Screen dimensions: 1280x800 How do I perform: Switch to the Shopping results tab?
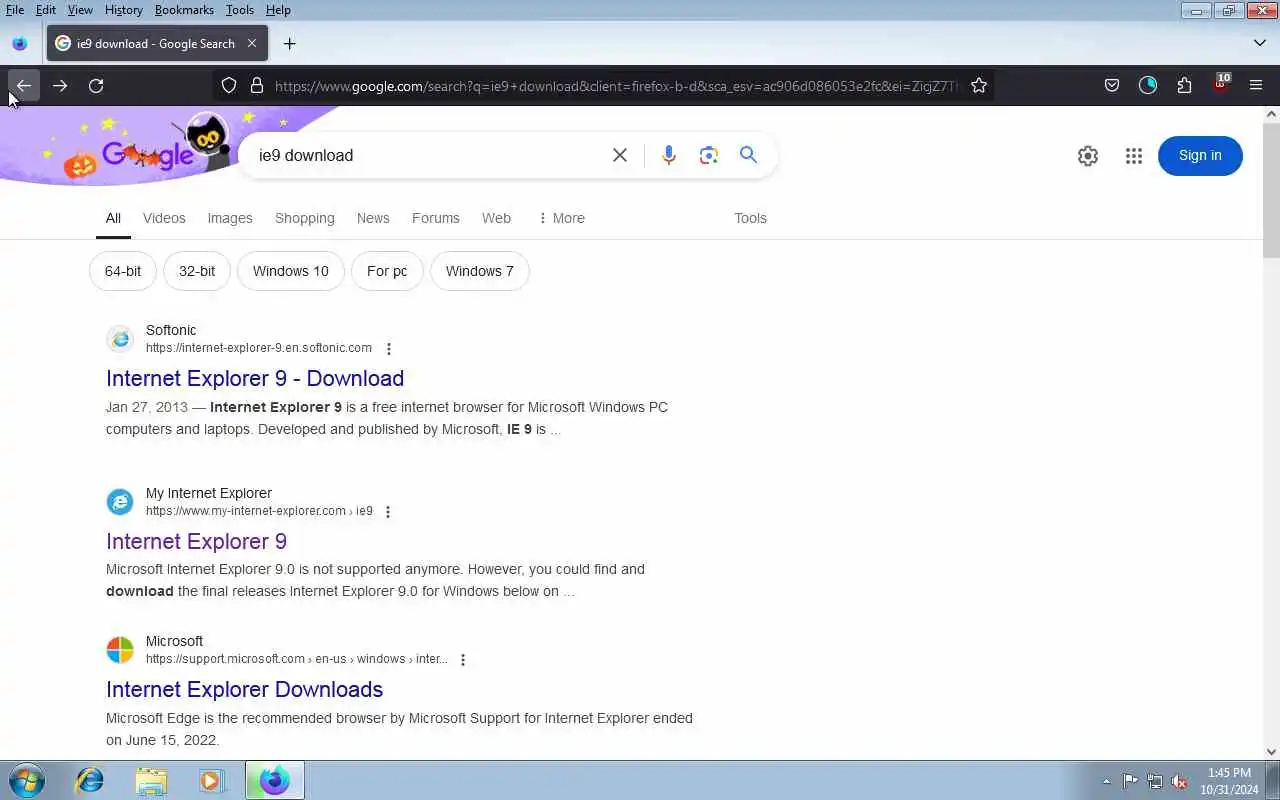coord(305,218)
